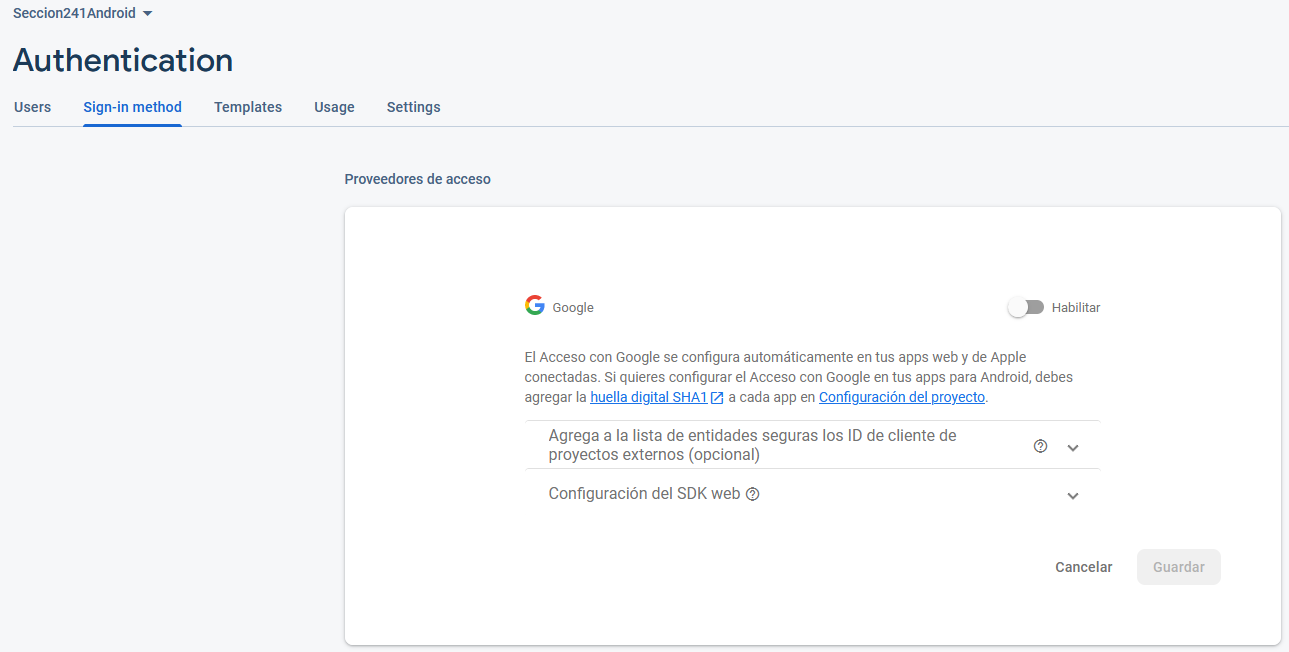
Task: Click the Google provider G logo
Action: (535, 305)
